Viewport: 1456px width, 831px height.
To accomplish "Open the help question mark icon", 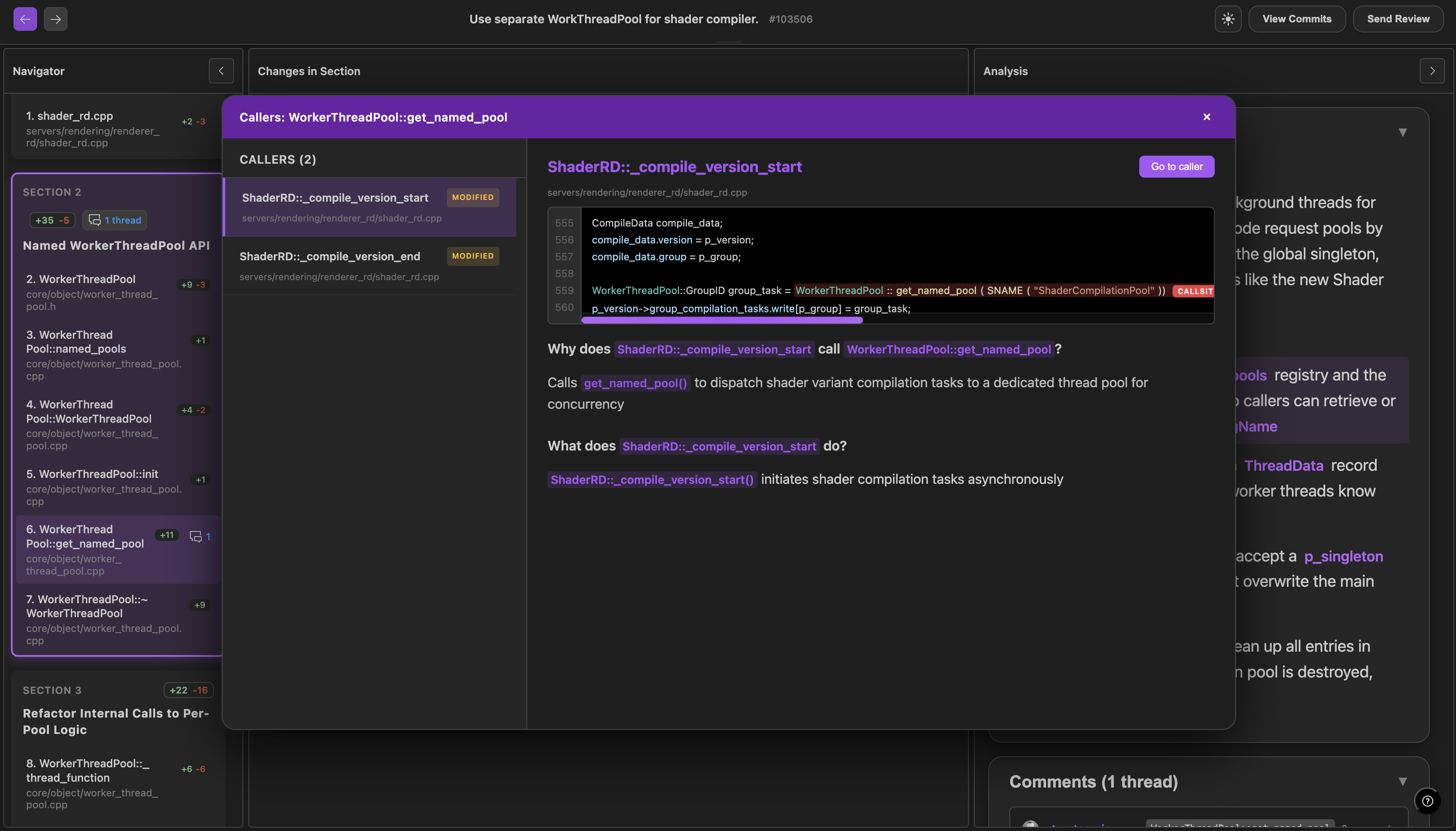I will (1427, 800).
